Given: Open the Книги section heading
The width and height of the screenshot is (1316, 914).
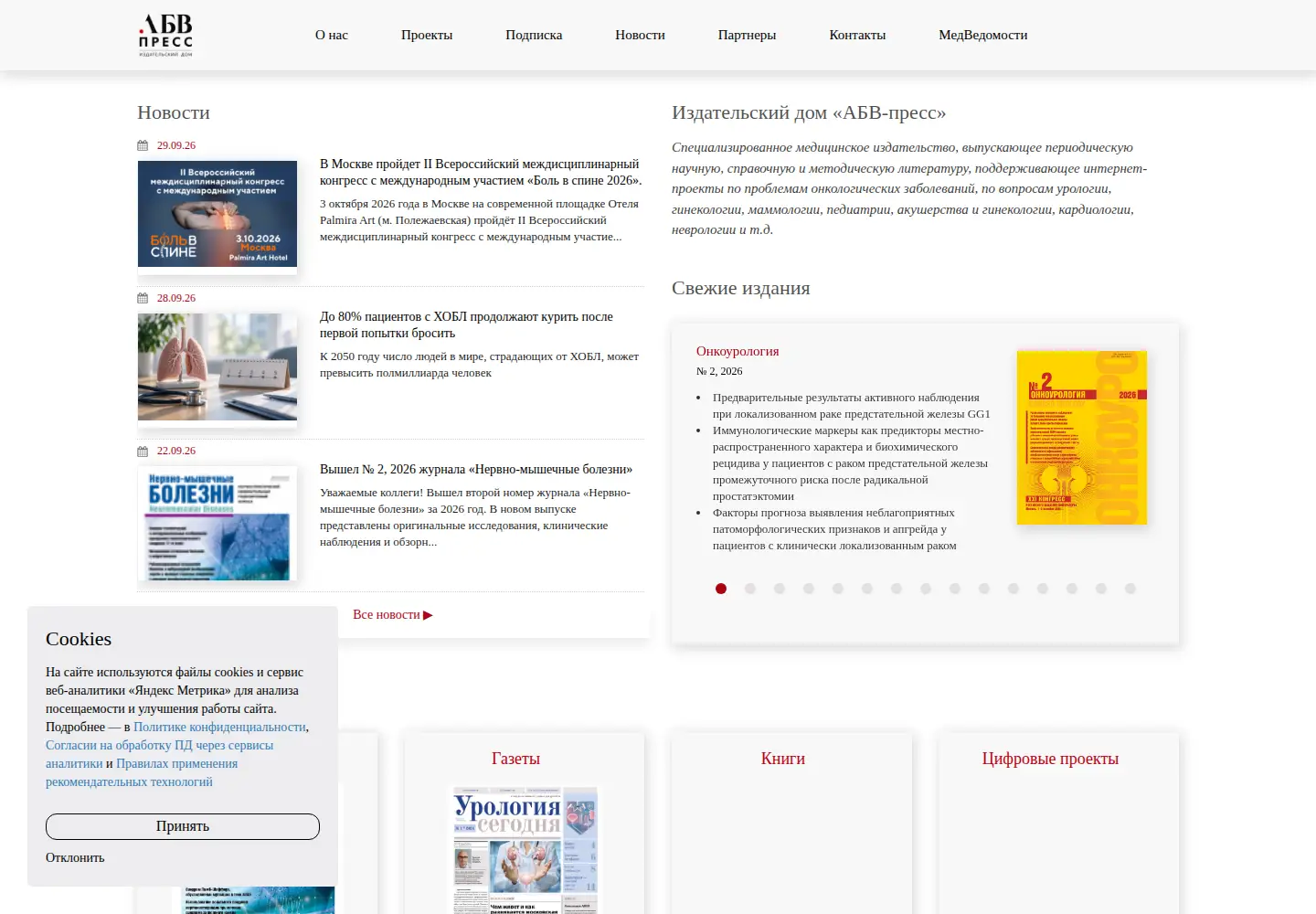Looking at the screenshot, I should pos(783,759).
